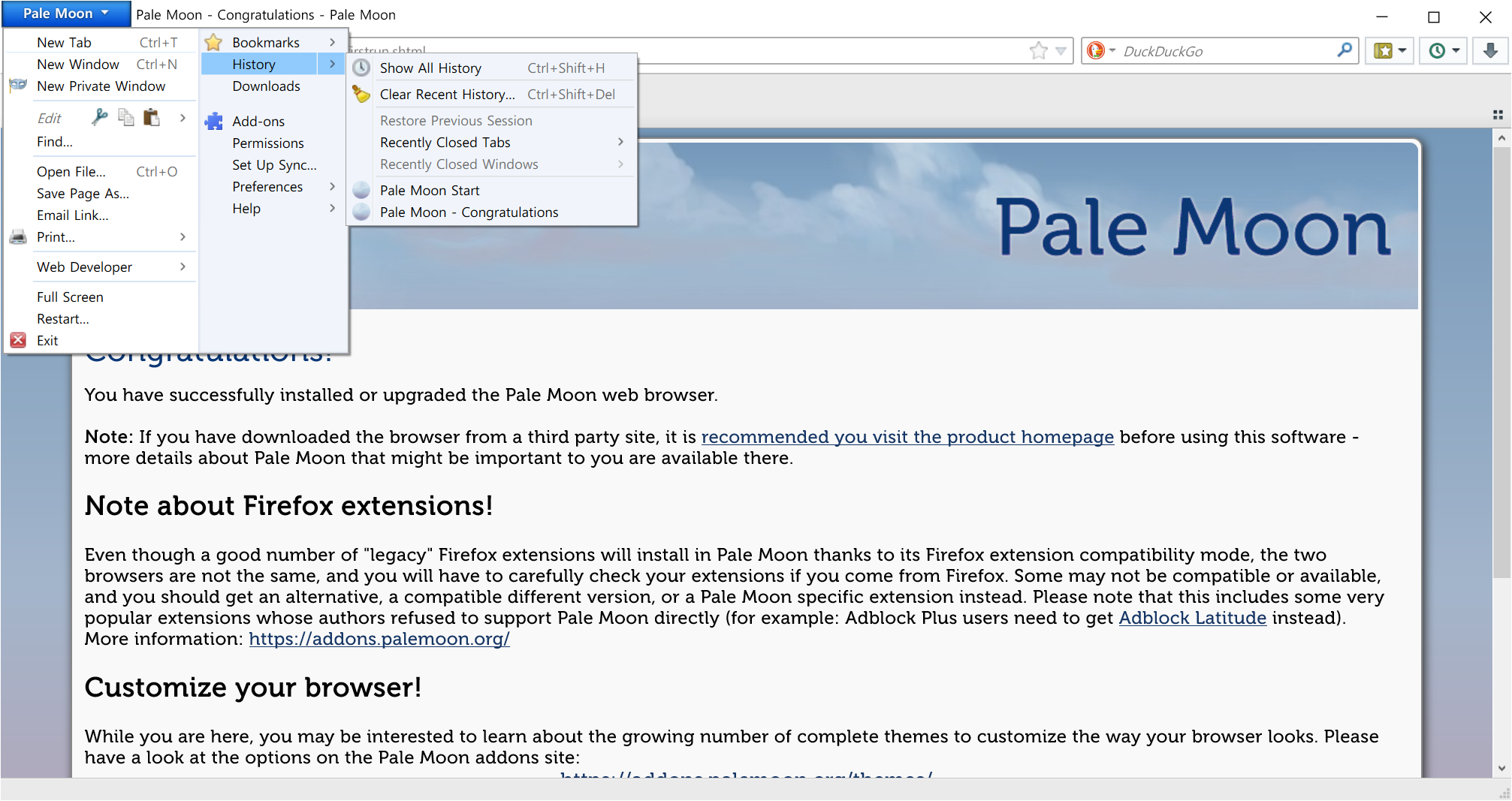Click the Pale Moon Start favicon
1512x801 pixels.
(x=361, y=190)
